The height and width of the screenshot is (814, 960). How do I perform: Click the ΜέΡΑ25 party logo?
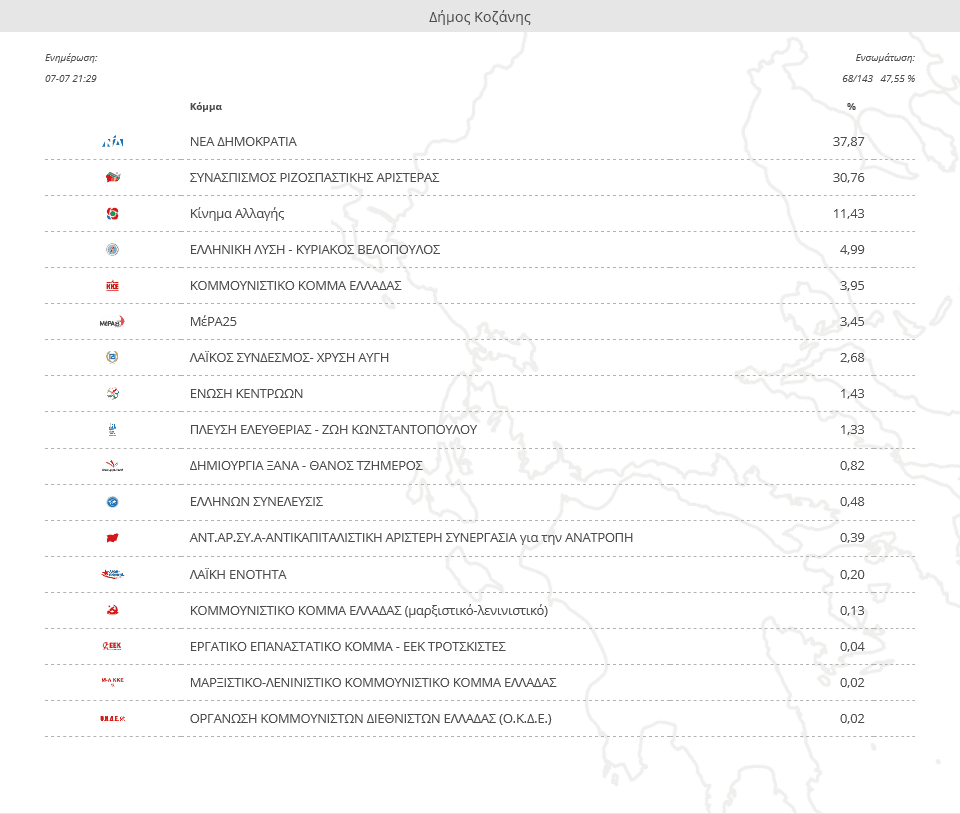click(113, 322)
